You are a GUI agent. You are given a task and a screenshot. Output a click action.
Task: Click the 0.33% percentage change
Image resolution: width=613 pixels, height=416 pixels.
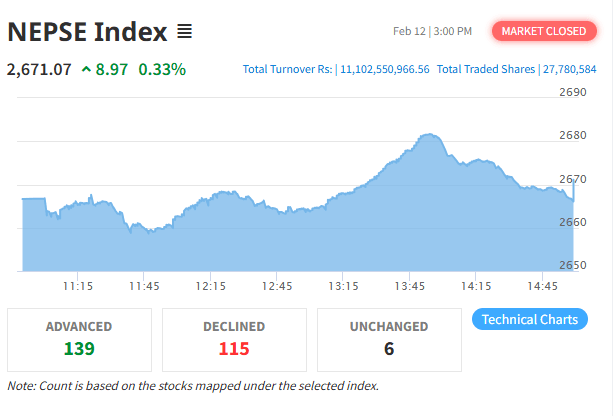[162, 70]
